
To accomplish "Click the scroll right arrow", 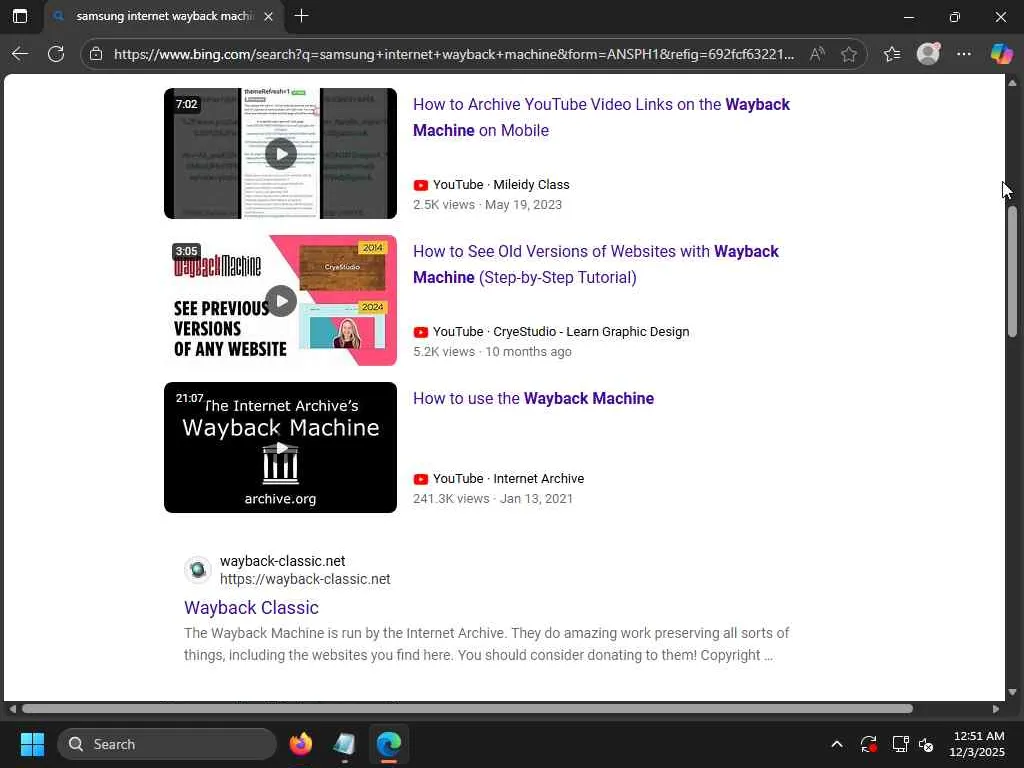I will click(995, 709).
